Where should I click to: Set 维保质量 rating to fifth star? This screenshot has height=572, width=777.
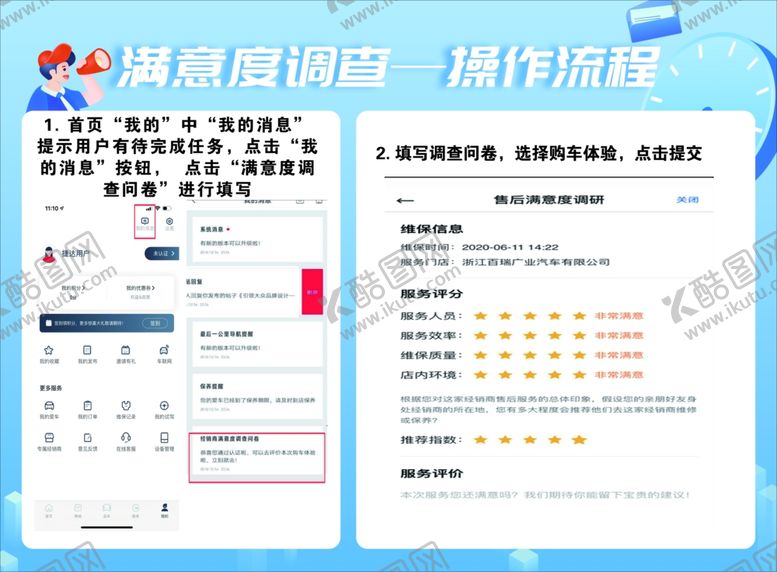579,355
